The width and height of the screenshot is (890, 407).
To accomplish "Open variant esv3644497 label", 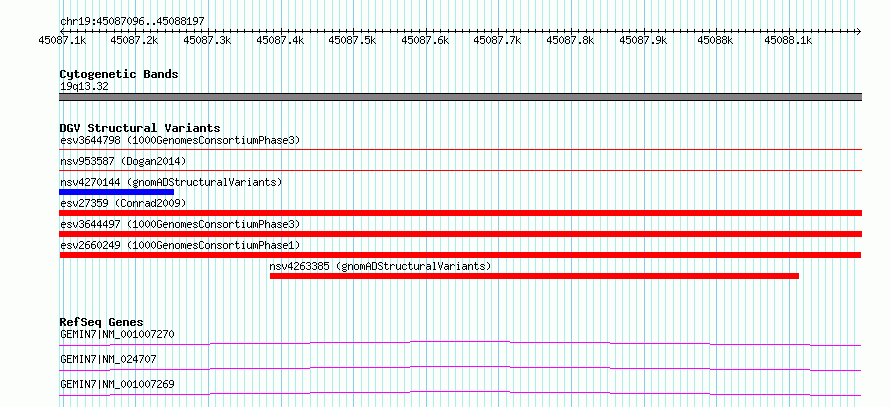I will pos(180,224).
